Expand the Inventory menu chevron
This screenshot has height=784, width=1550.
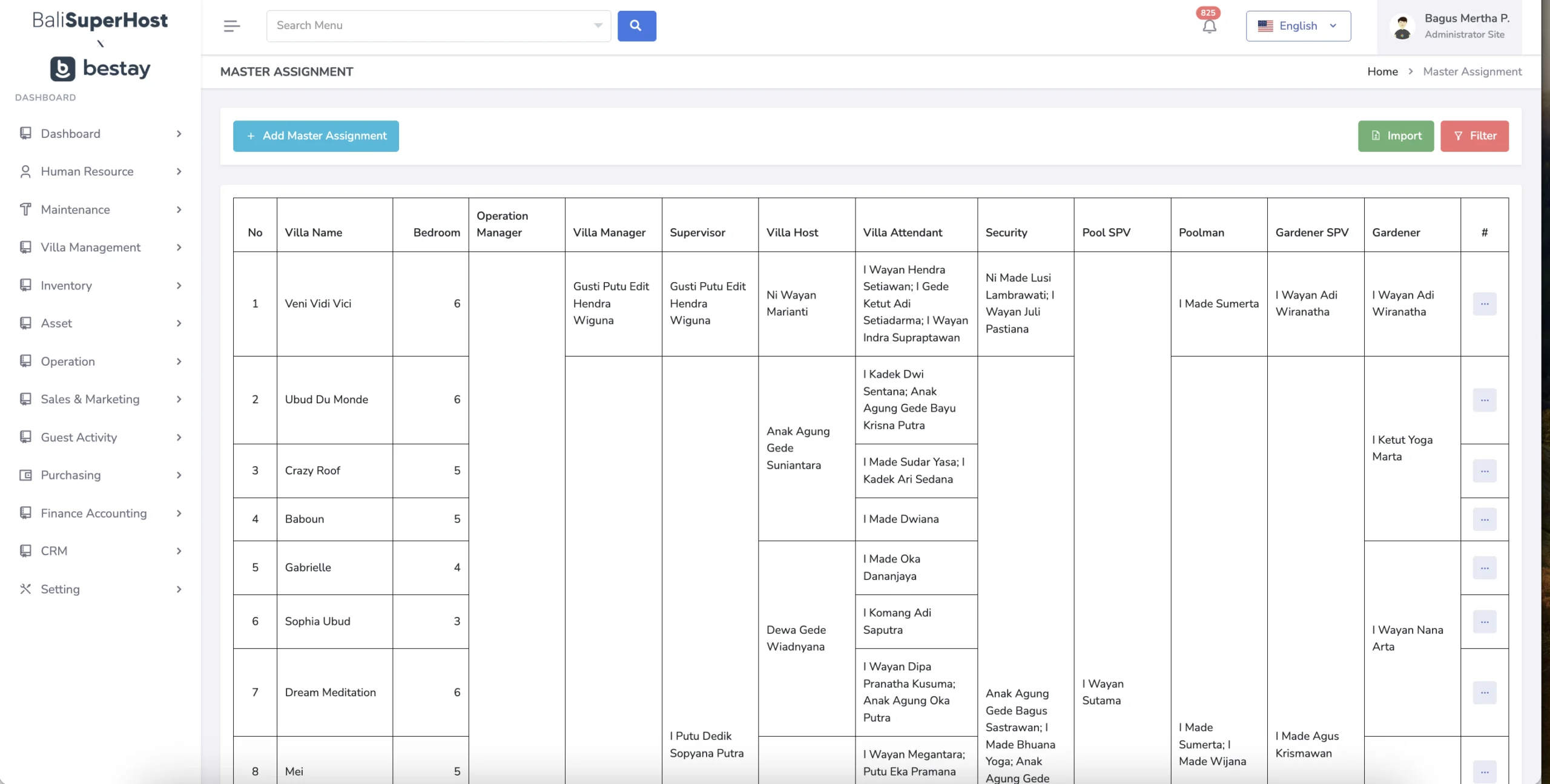tap(179, 285)
